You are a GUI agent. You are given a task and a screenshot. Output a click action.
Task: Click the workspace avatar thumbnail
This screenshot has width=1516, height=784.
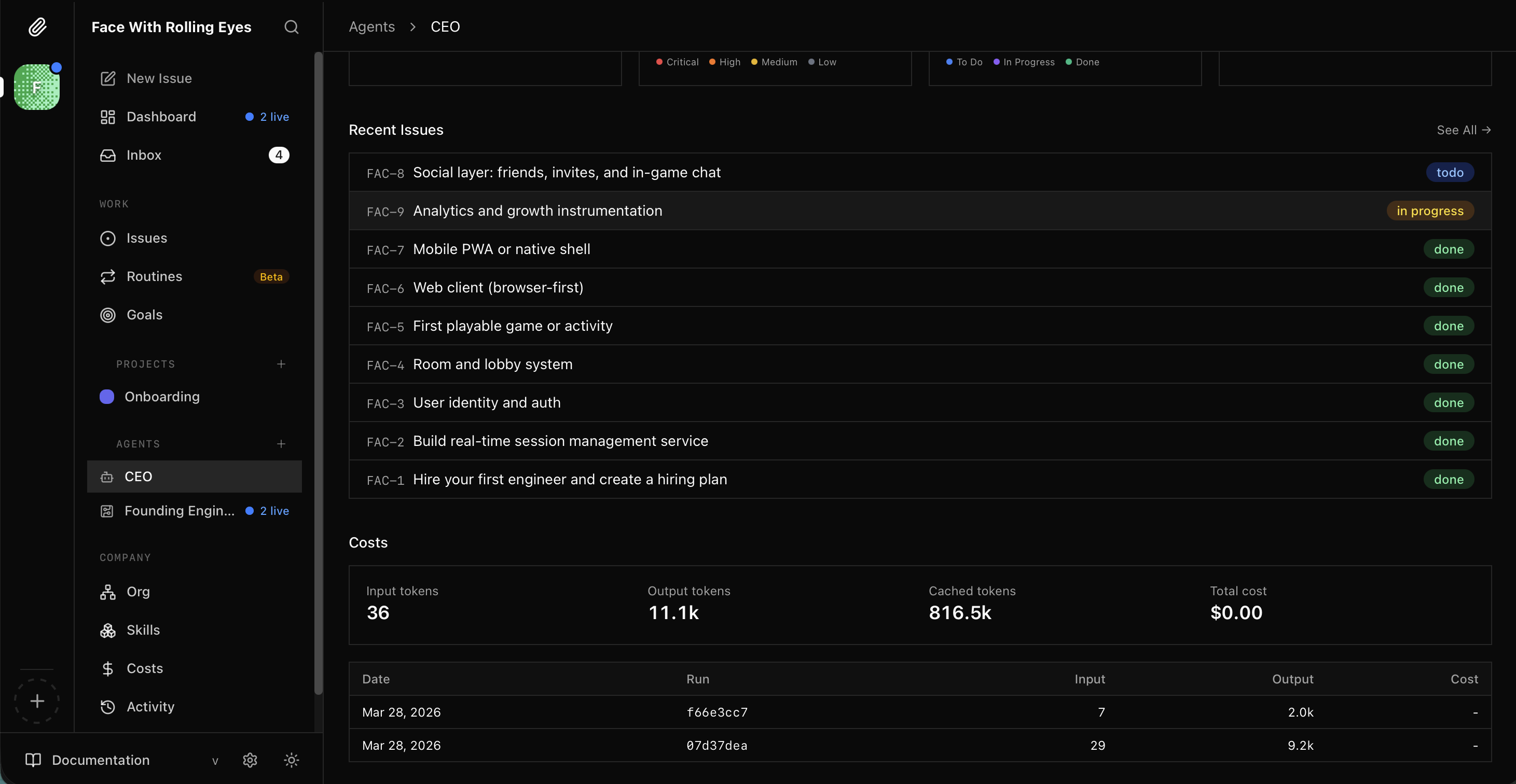pyautogui.click(x=36, y=87)
